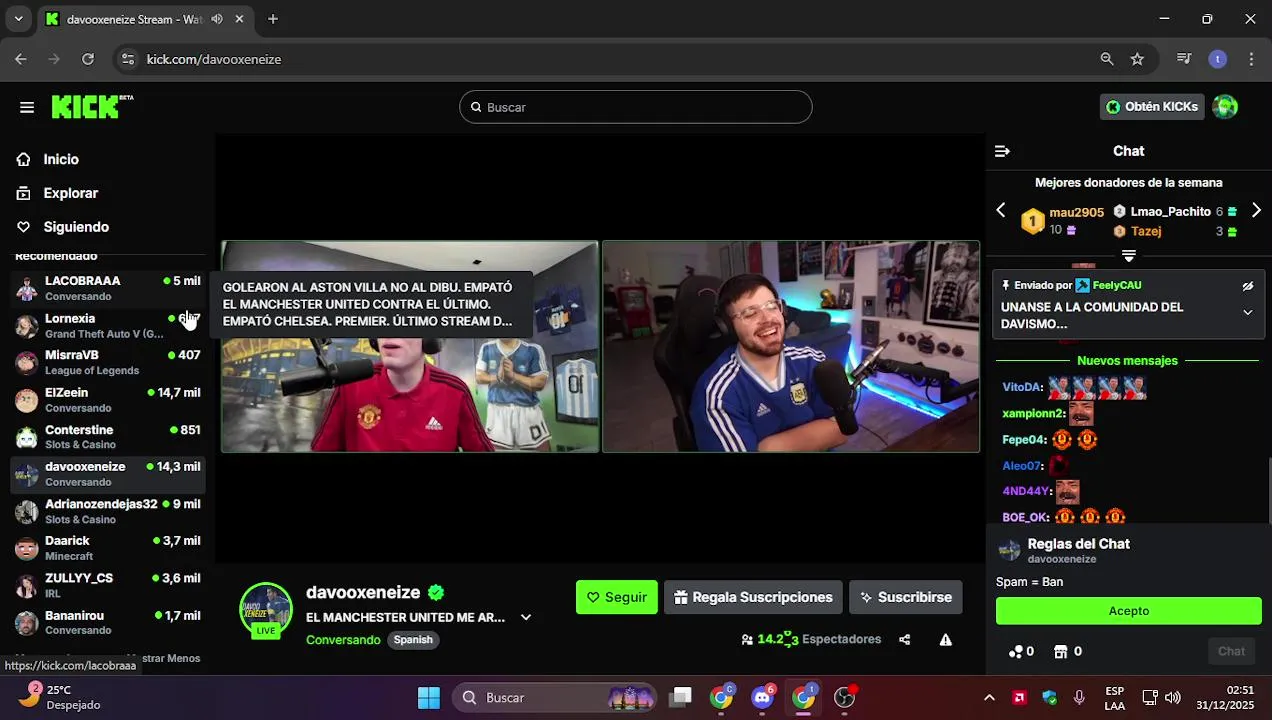Collapse the chat panel with the arrow icon
Screen dimensions: 1272x720
click(x=1002, y=151)
